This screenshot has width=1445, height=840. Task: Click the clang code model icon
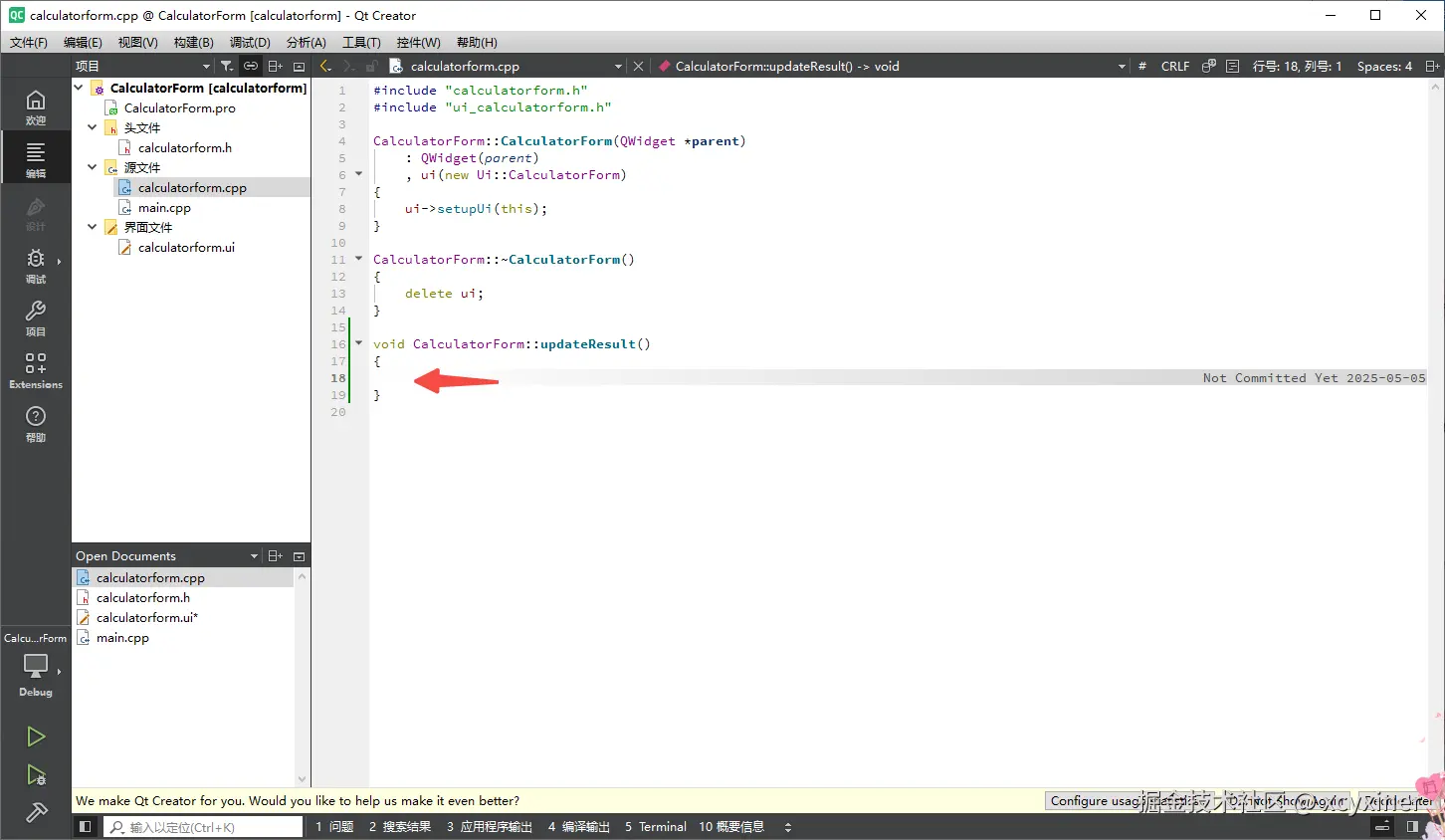pos(1209,66)
